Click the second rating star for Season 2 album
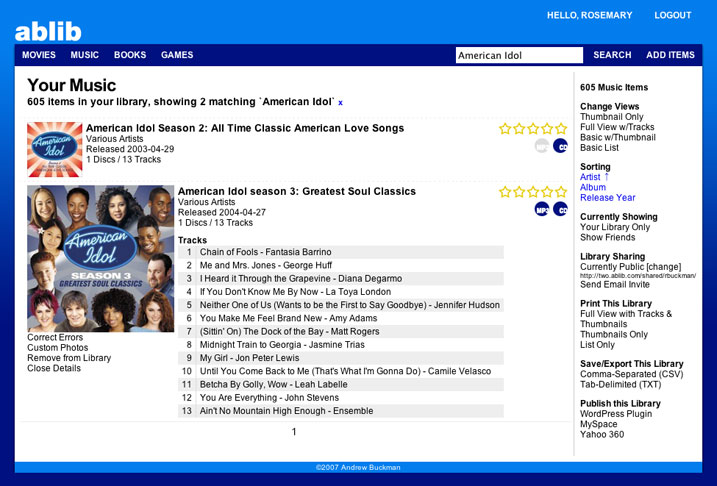The image size is (717, 486). point(519,128)
